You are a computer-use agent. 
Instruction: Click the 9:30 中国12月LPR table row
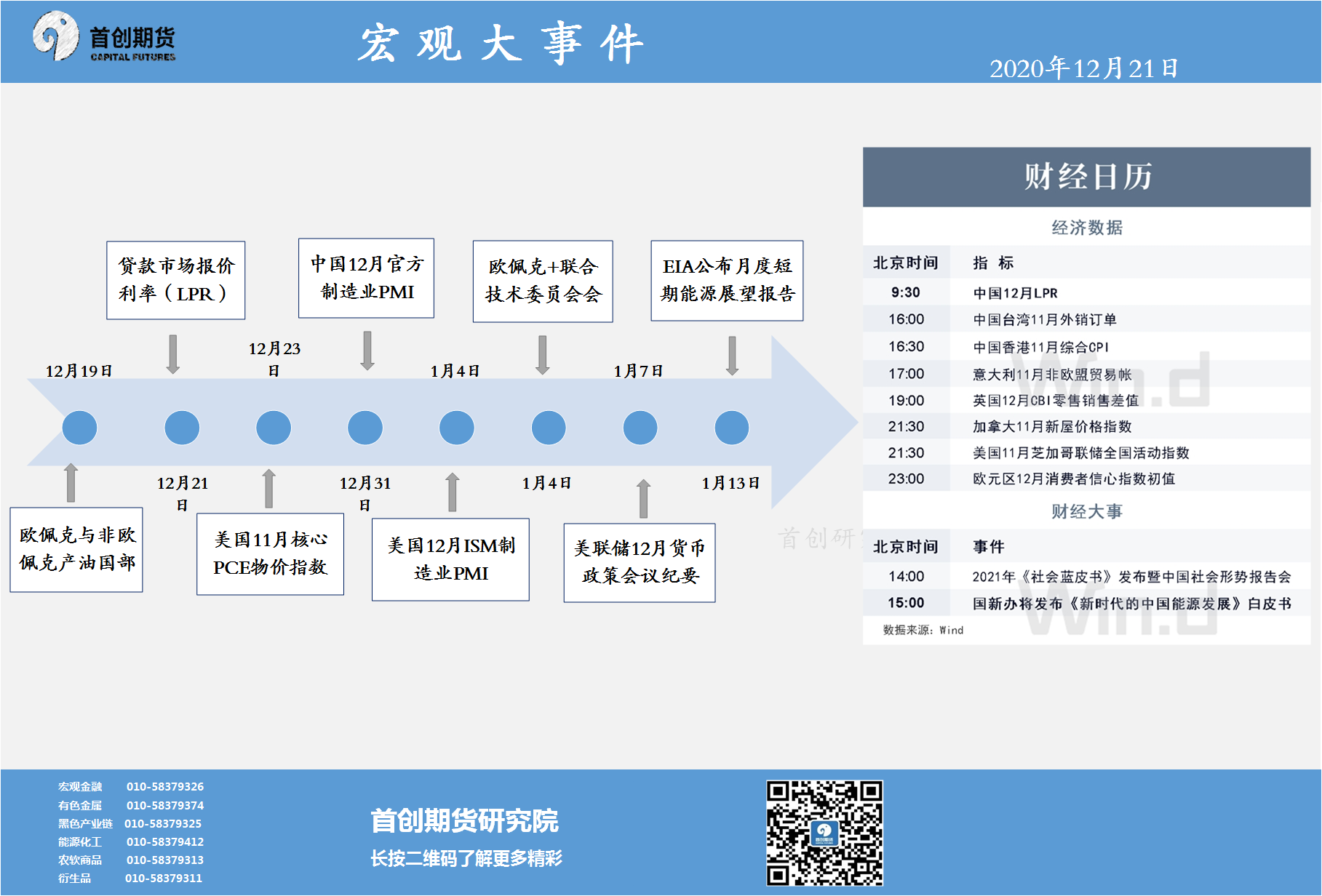pyautogui.click(x=1086, y=292)
